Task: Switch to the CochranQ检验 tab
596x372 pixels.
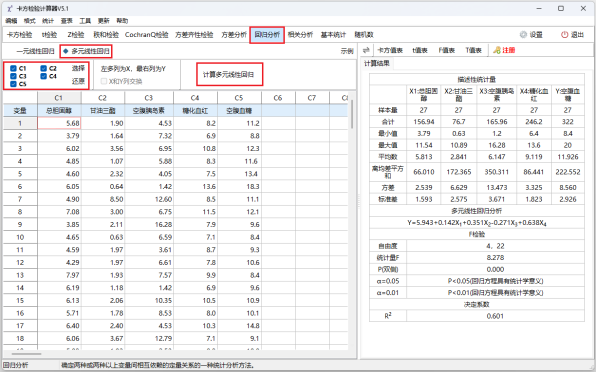Action: [147, 35]
